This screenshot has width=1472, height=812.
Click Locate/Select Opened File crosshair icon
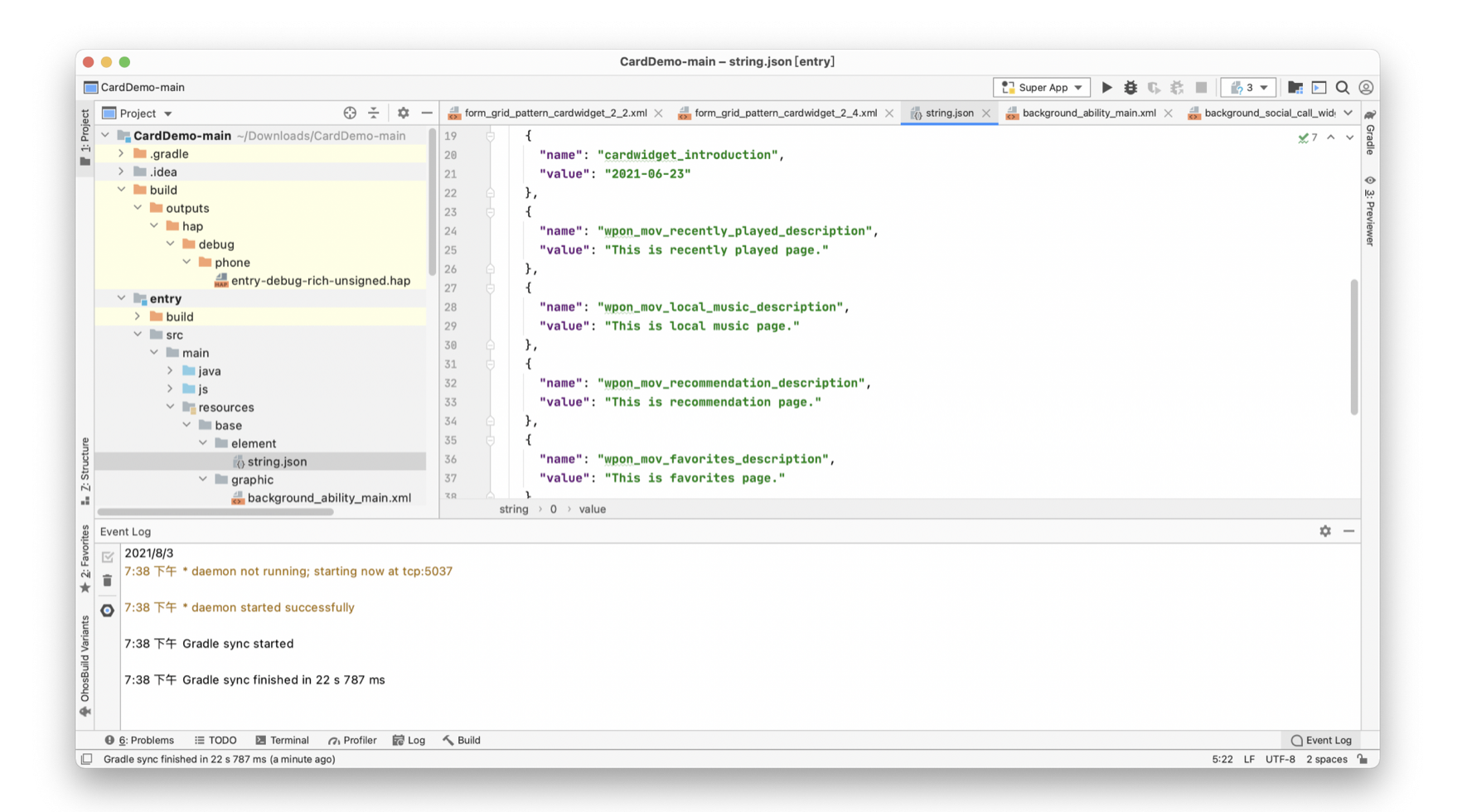point(350,113)
